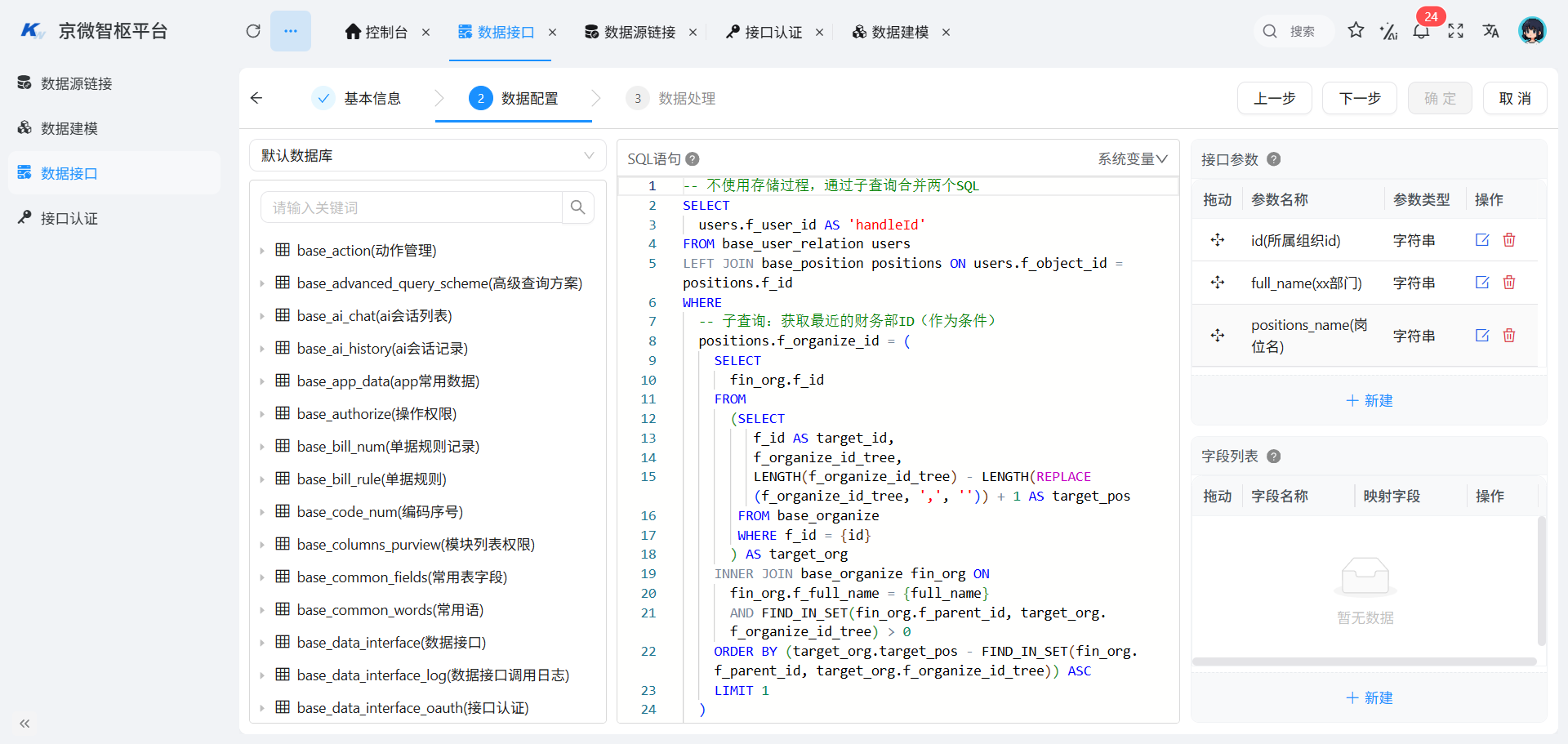
Task: Open the 默认数据库 dropdown
Action: 427,155
